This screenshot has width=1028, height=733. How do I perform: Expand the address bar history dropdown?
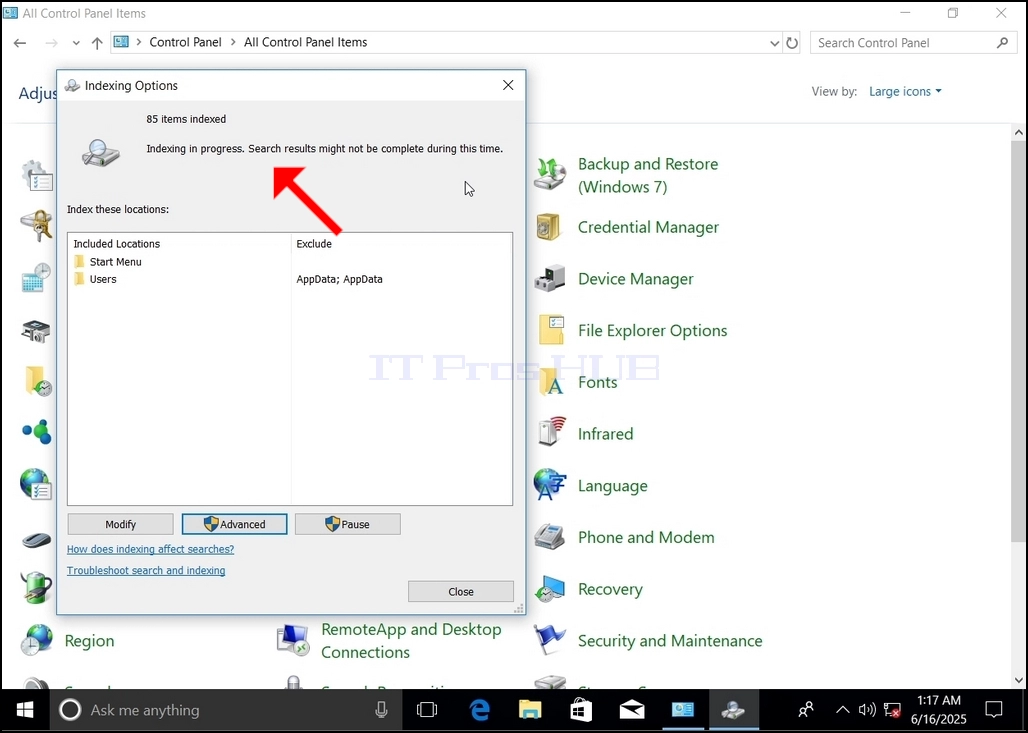tap(774, 43)
